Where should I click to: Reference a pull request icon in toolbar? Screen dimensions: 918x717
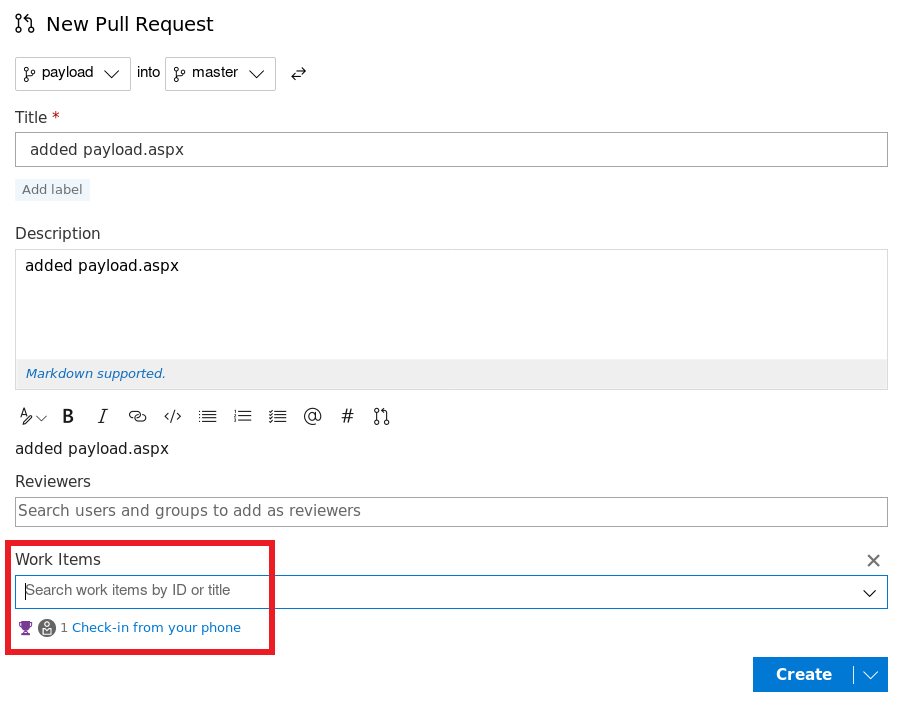pos(381,417)
